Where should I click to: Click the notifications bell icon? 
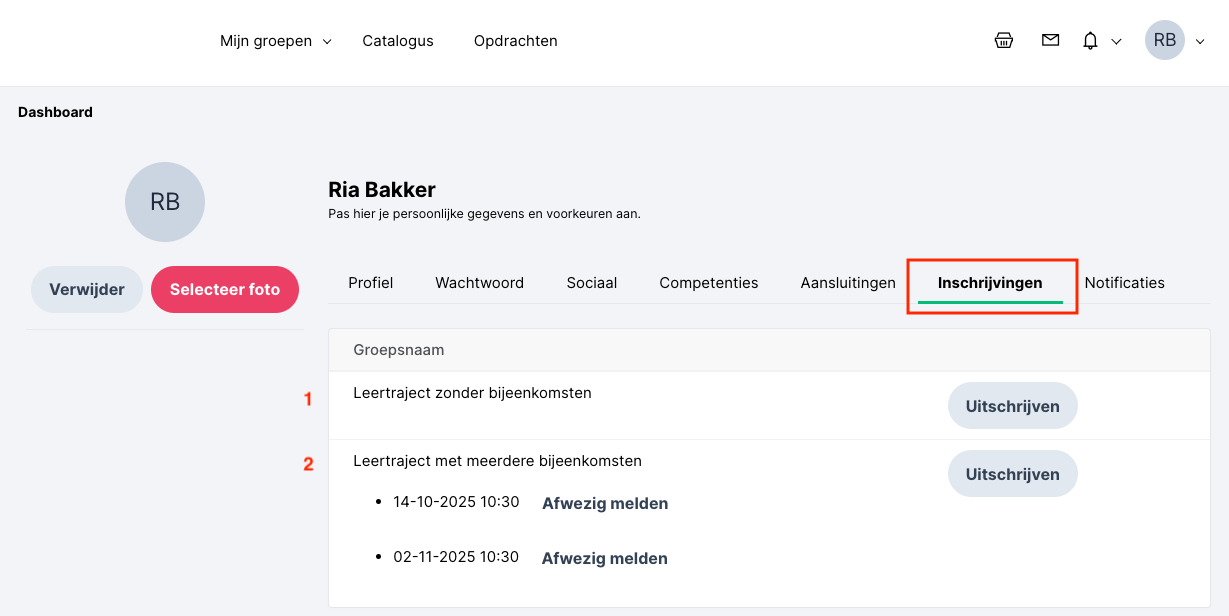[1090, 41]
